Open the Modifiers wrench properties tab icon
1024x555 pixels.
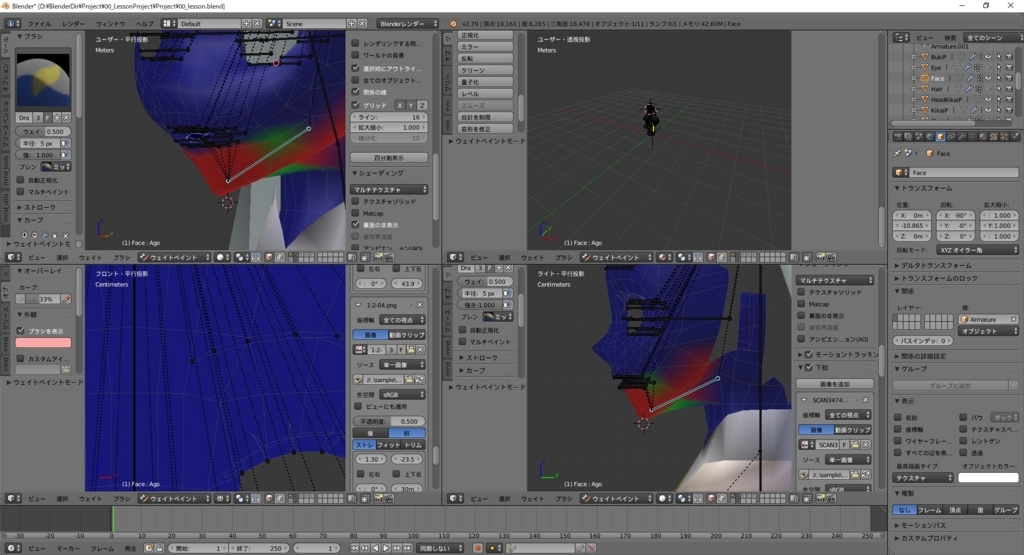tap(961, 136)
